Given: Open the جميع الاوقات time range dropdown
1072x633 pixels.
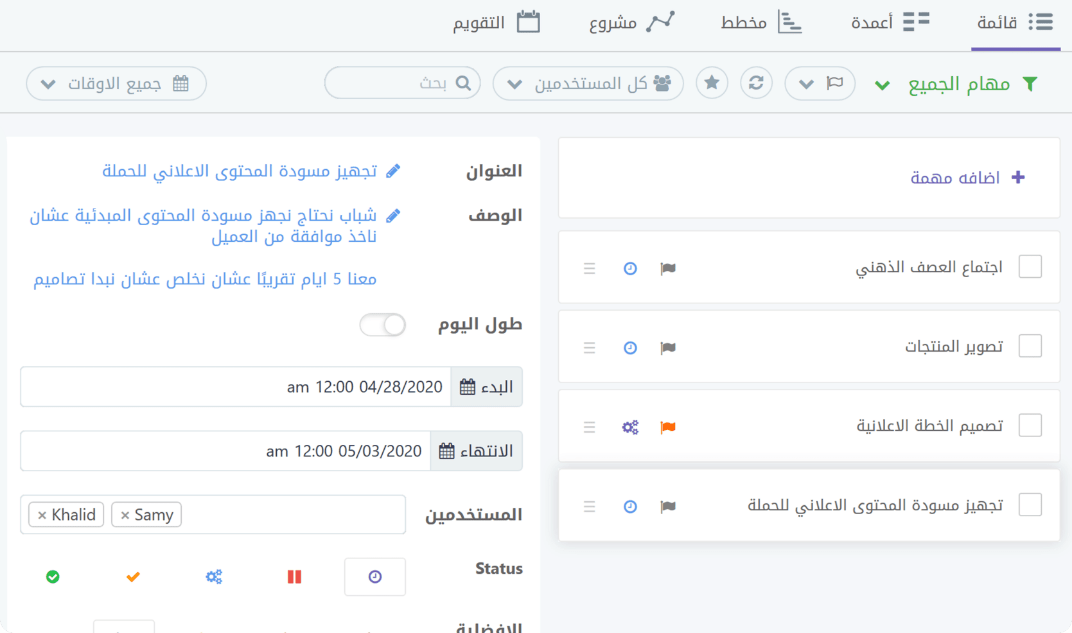Looking at the screenshot, I should tap(116, 83).
